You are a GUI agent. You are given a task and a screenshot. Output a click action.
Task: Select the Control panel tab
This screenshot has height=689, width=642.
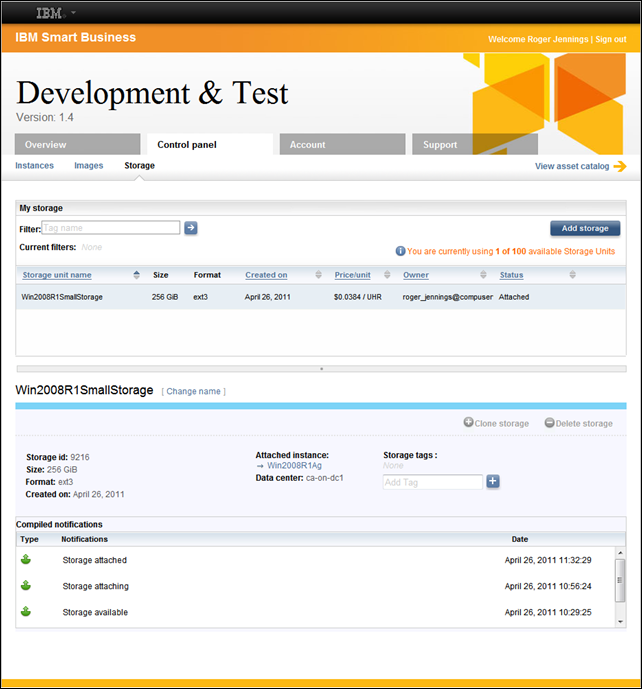[210, 145]
